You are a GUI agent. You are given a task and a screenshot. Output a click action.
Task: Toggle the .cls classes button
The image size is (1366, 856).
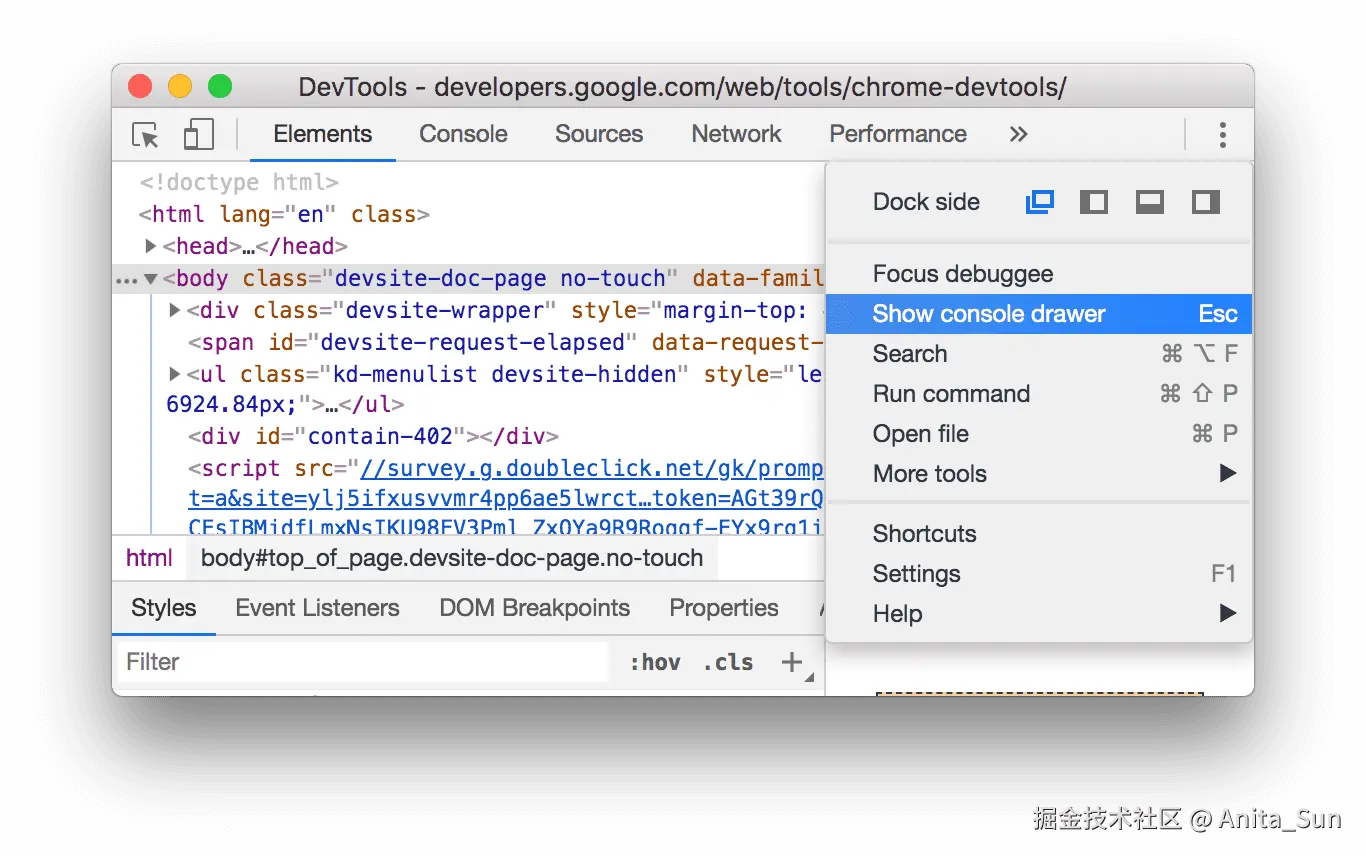(x=728, y=662)
